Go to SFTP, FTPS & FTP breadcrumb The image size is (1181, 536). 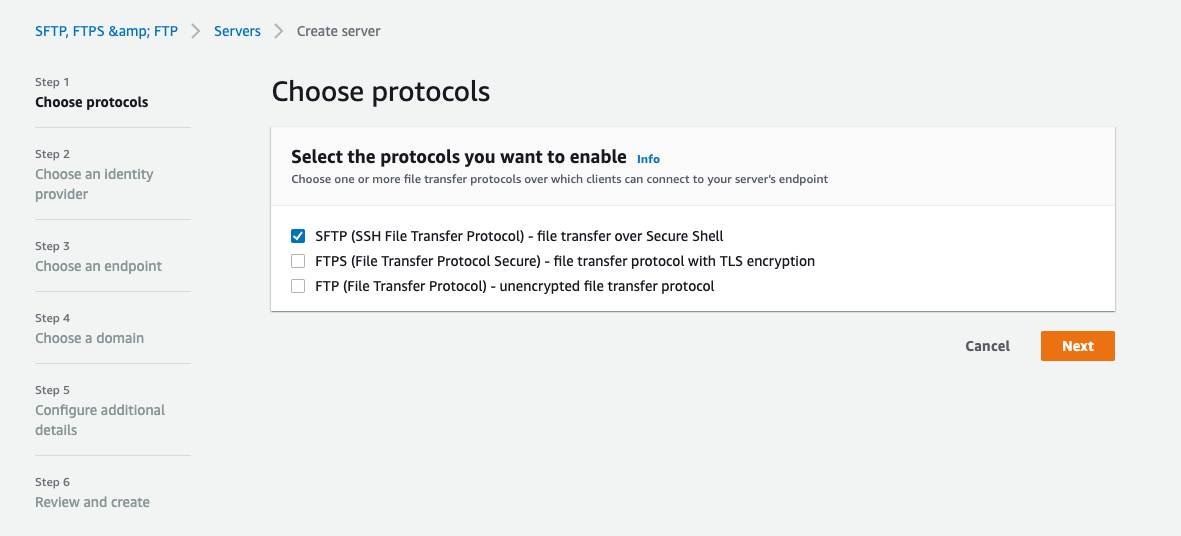(x=106, y=31)
